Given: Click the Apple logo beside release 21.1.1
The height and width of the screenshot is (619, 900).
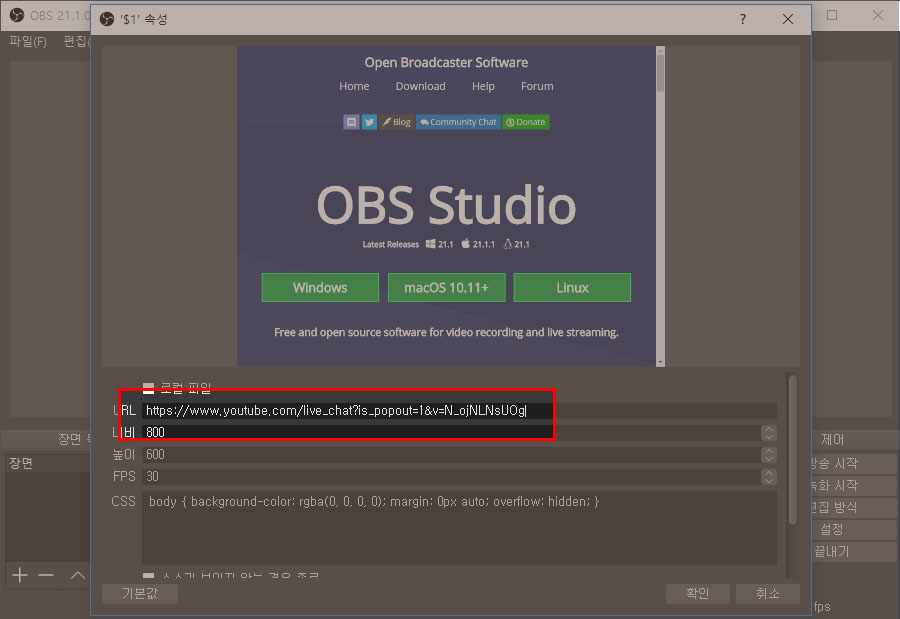Looking at the screenshot, I should [x=465, y=243].
